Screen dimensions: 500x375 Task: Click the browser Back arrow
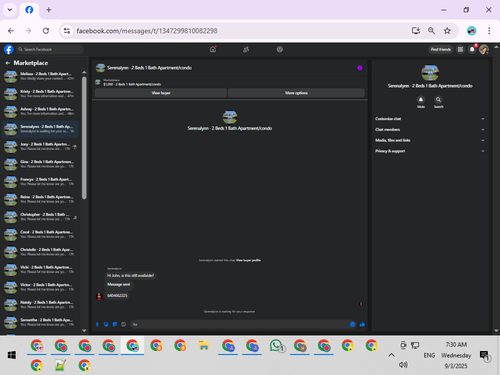[x=11, y=31]
